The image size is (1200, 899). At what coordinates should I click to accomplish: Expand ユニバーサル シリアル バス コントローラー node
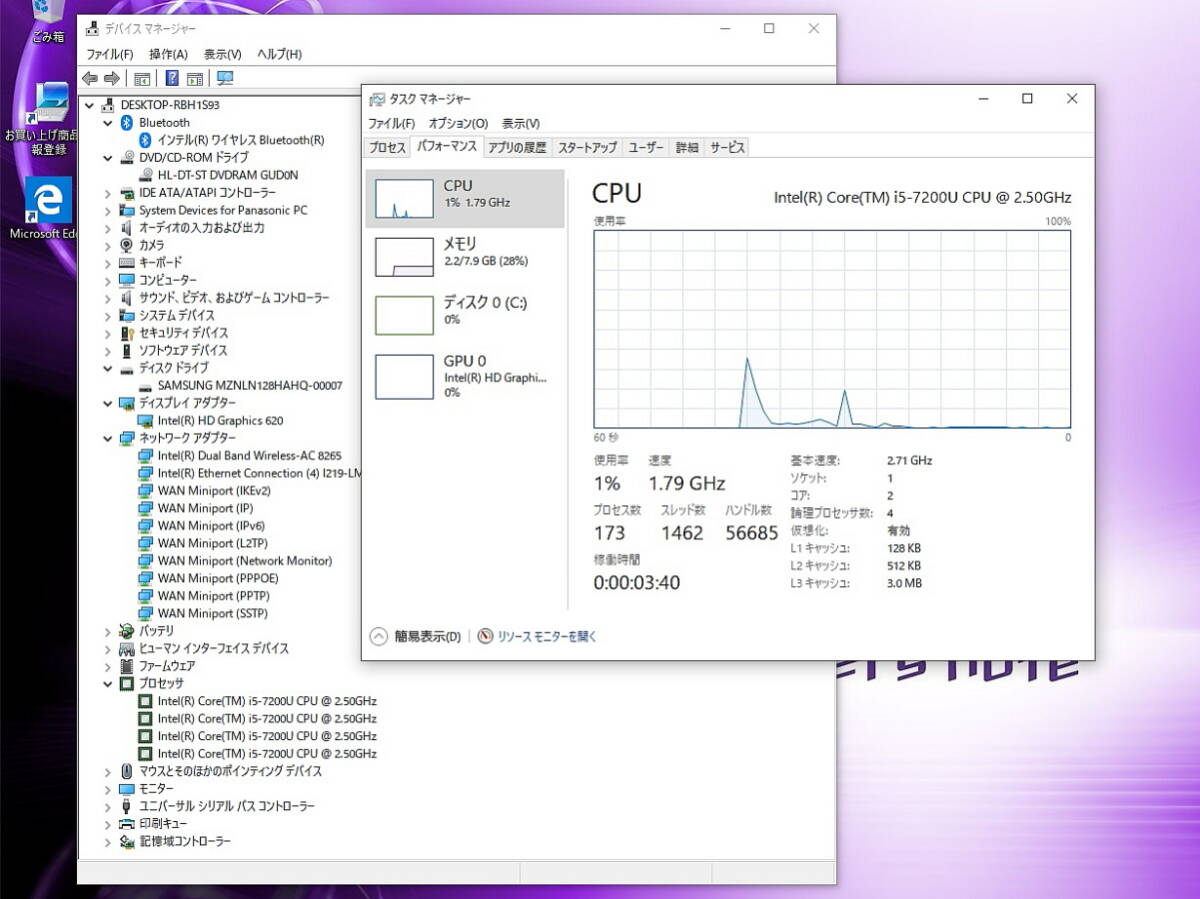108,806
